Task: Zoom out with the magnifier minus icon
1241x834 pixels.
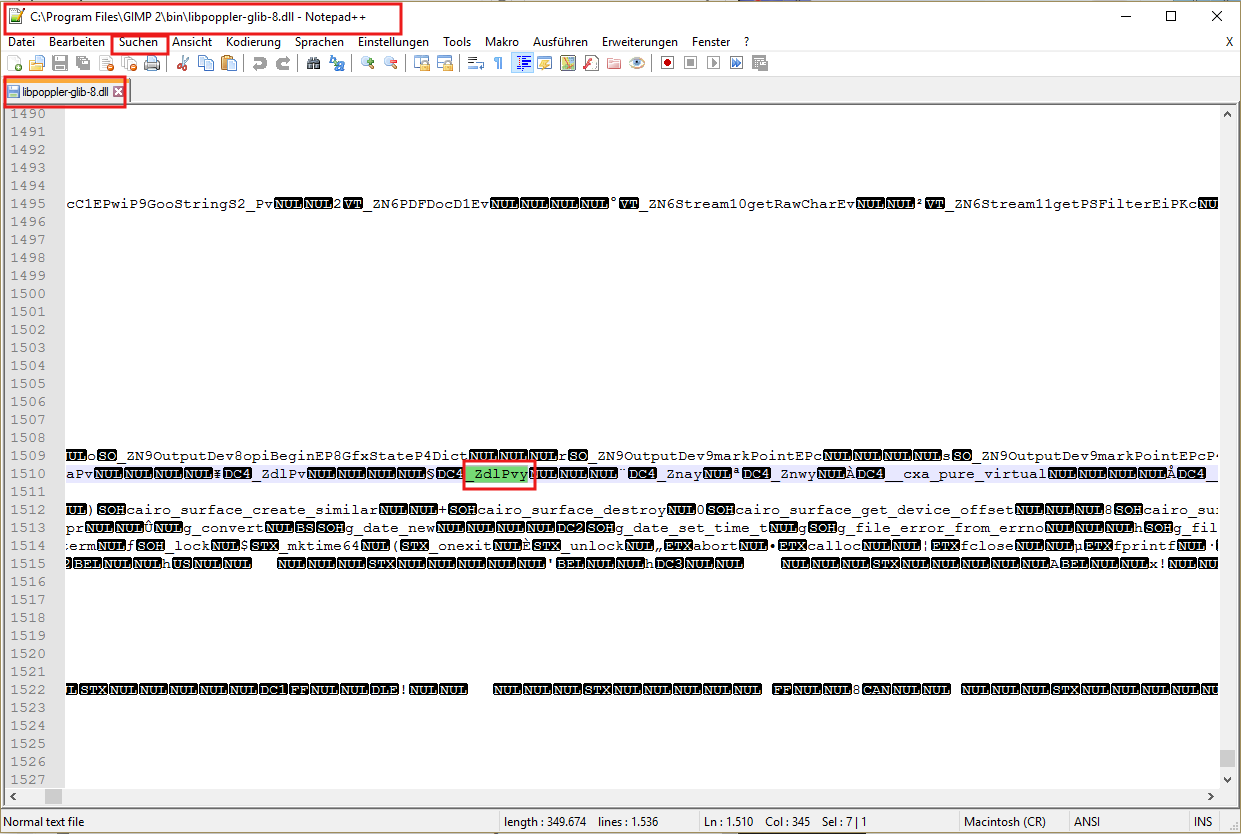Action: [x=391, y=63]
